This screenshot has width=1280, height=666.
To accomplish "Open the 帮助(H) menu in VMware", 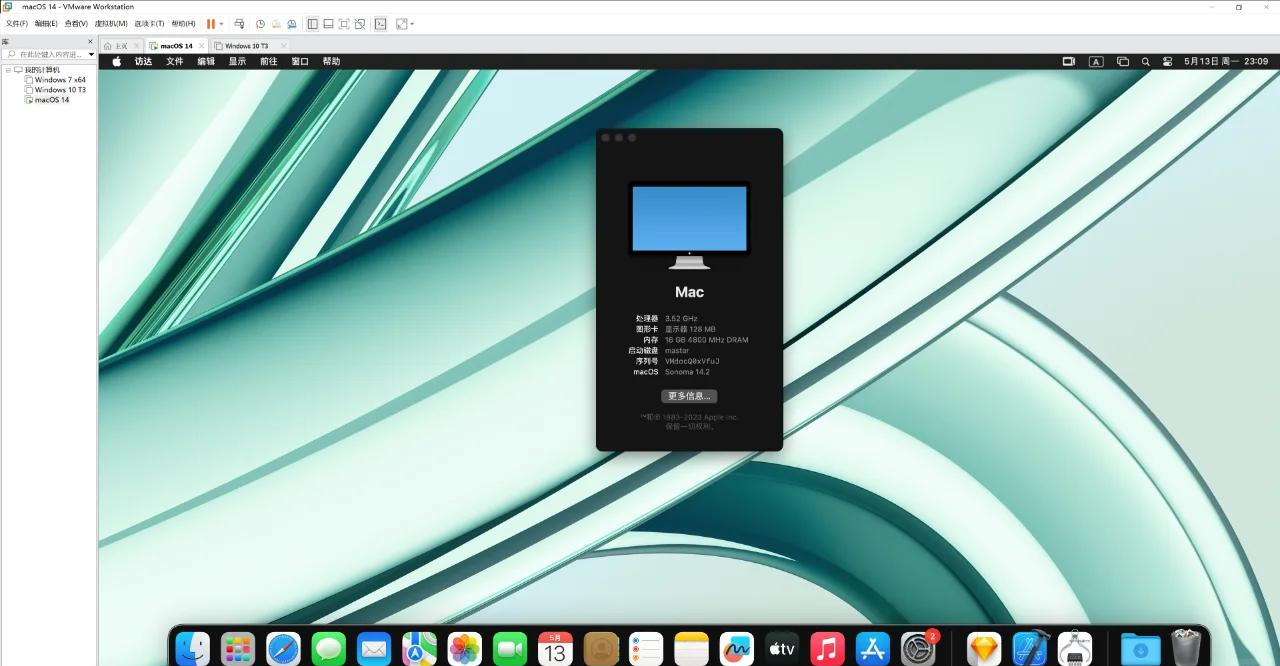I will coord(183,23).
